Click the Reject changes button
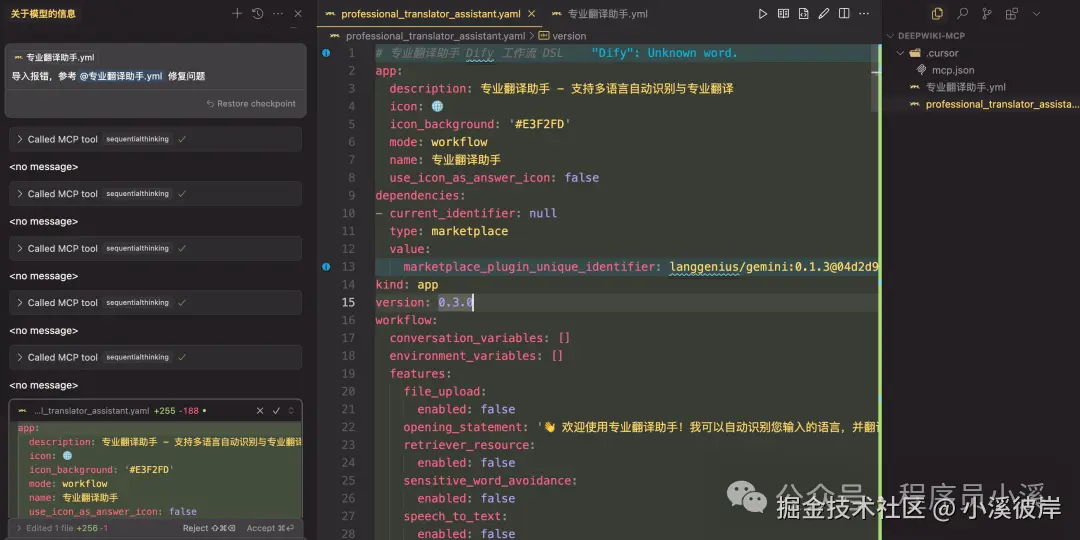 tap(209, 528)
